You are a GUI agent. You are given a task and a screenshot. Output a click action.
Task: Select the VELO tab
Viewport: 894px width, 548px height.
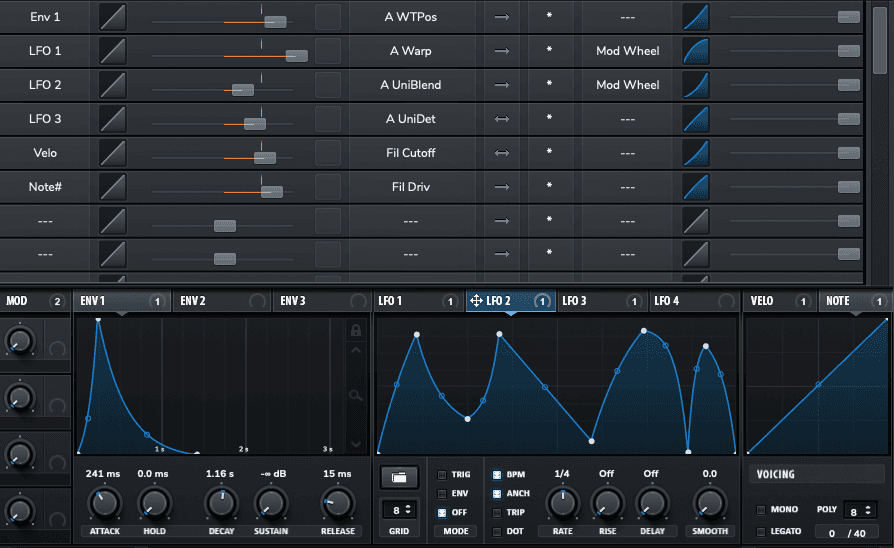tap(779, 301)
